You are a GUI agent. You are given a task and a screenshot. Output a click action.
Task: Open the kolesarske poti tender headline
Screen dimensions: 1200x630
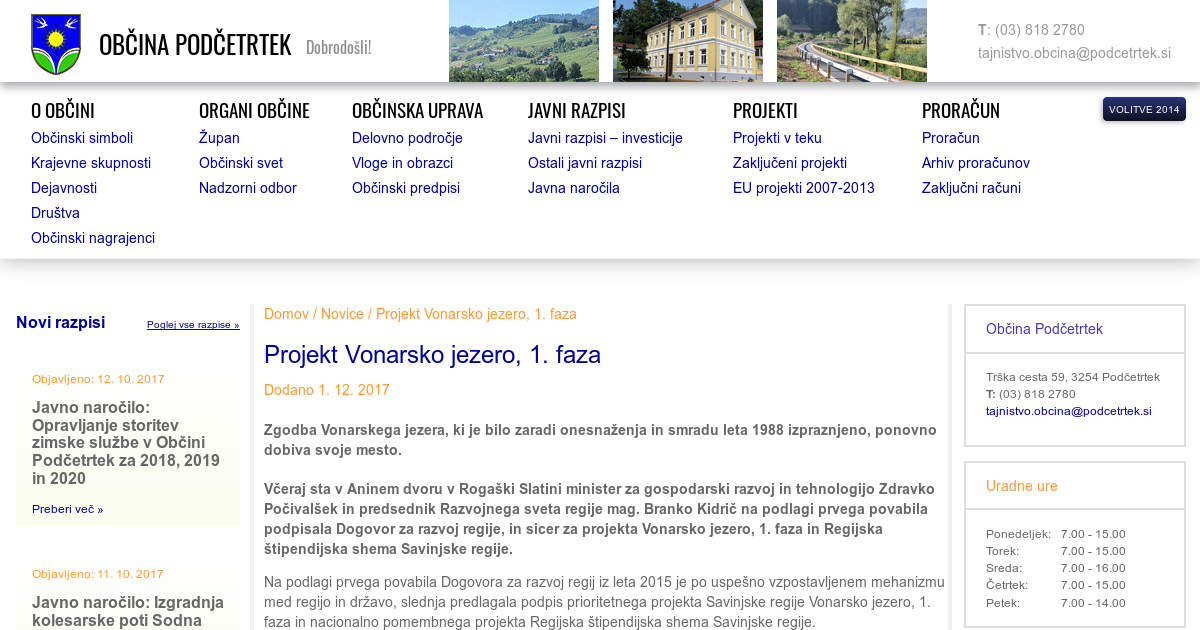[x=128, y=611]
